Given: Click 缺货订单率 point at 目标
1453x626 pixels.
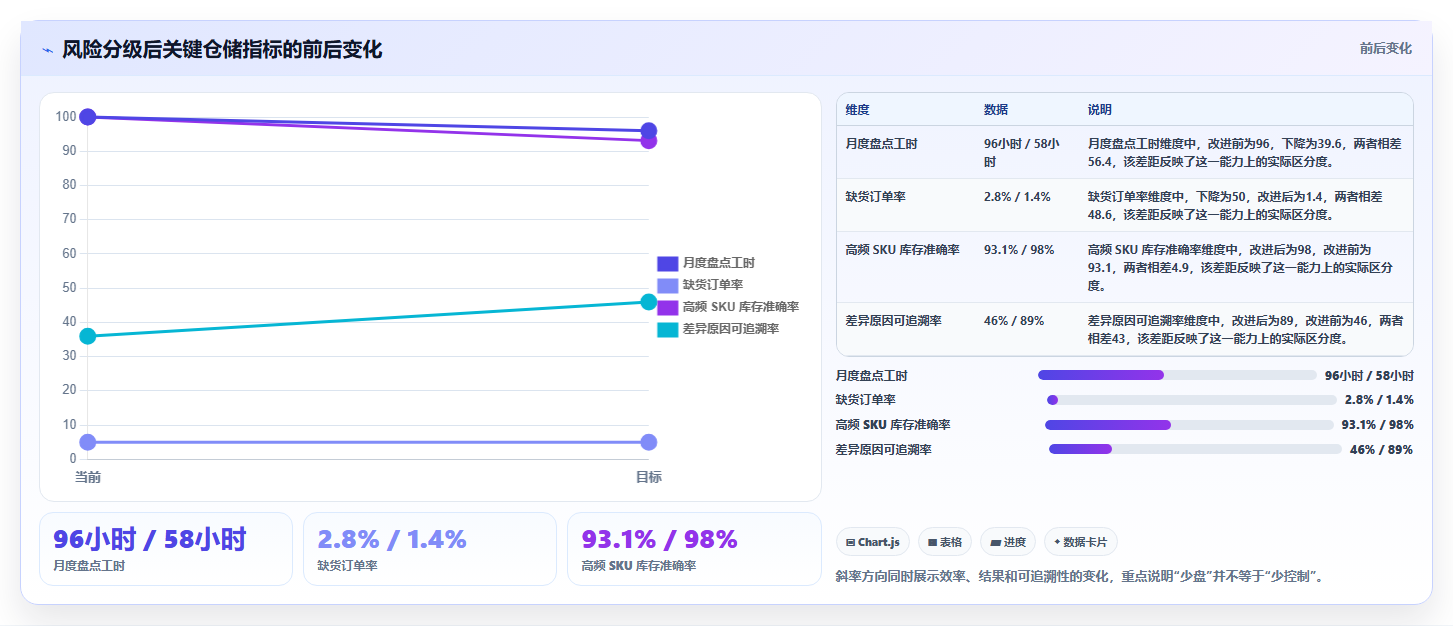Looking at the screenshot, I should point(649,442).
